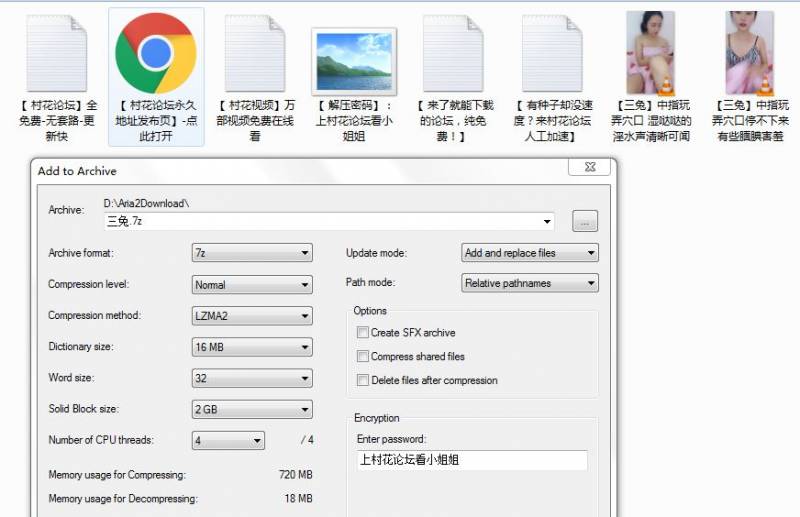Image resolution: width=800 pixels, height=517 pixels.
Task: Close the Add to Archive dialog
Action: (589, 167)
